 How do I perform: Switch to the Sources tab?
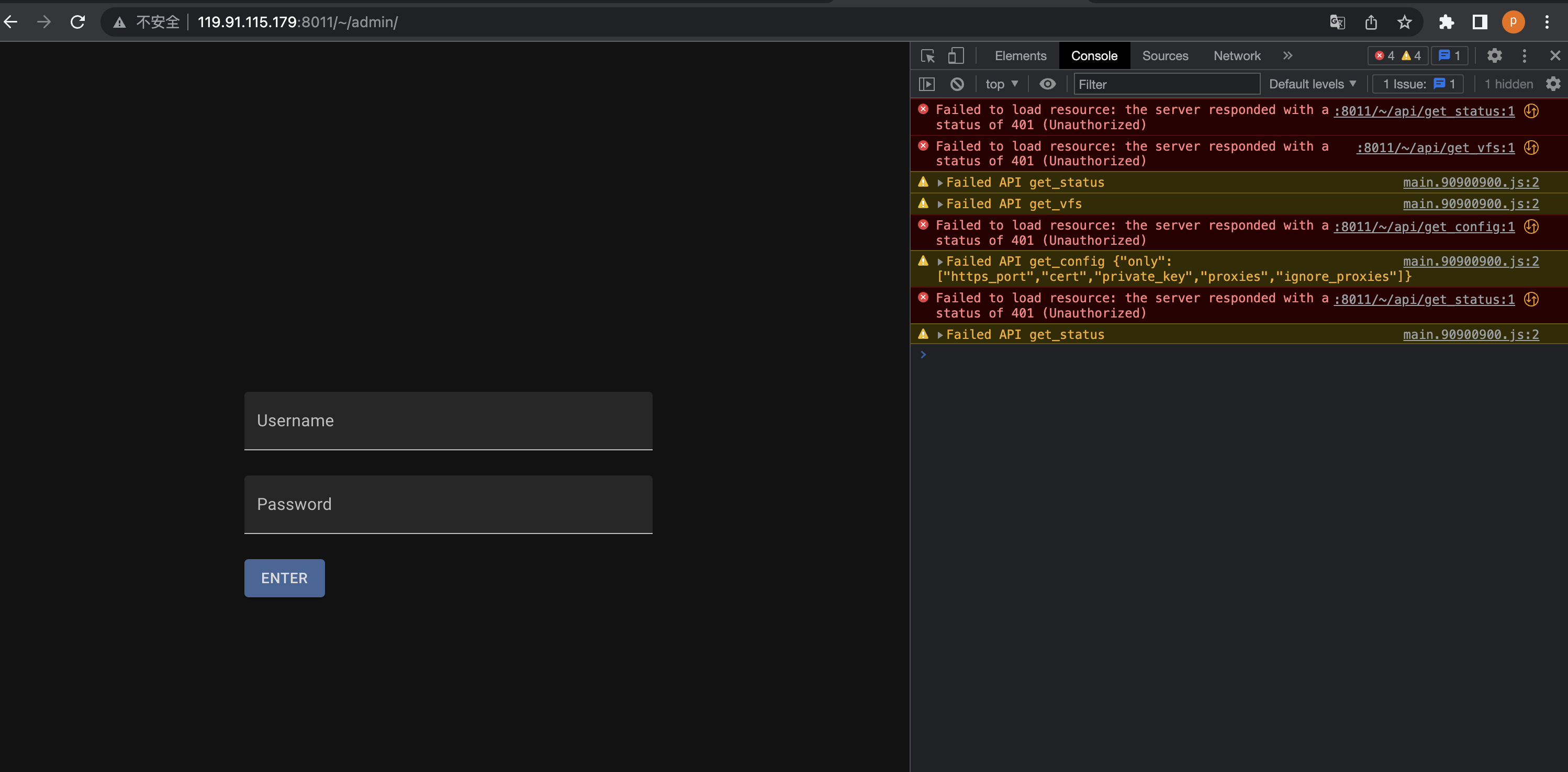point(1164,55)
